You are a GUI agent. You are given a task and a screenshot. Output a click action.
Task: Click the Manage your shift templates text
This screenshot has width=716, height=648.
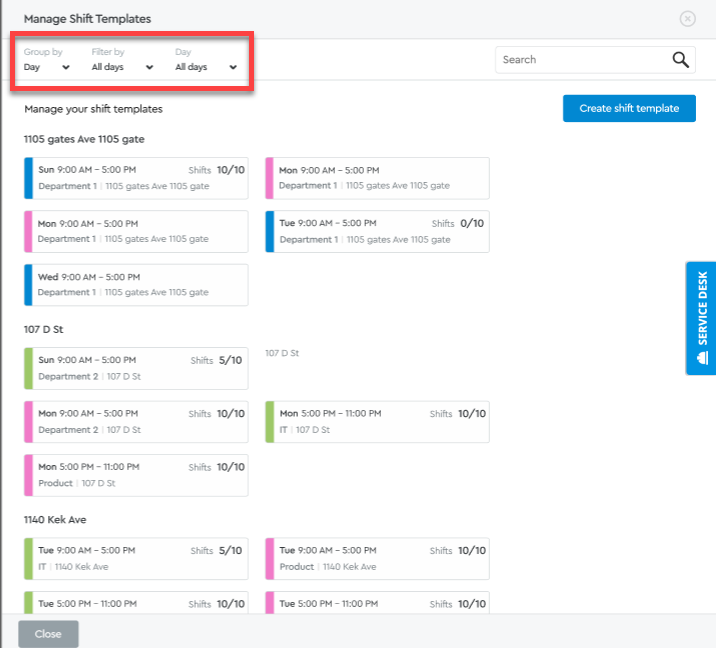94,109
